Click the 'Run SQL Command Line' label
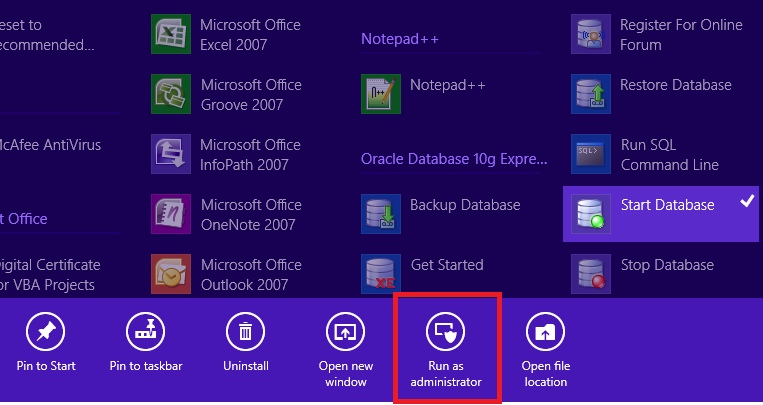763x405 pixels. point(670,154)
